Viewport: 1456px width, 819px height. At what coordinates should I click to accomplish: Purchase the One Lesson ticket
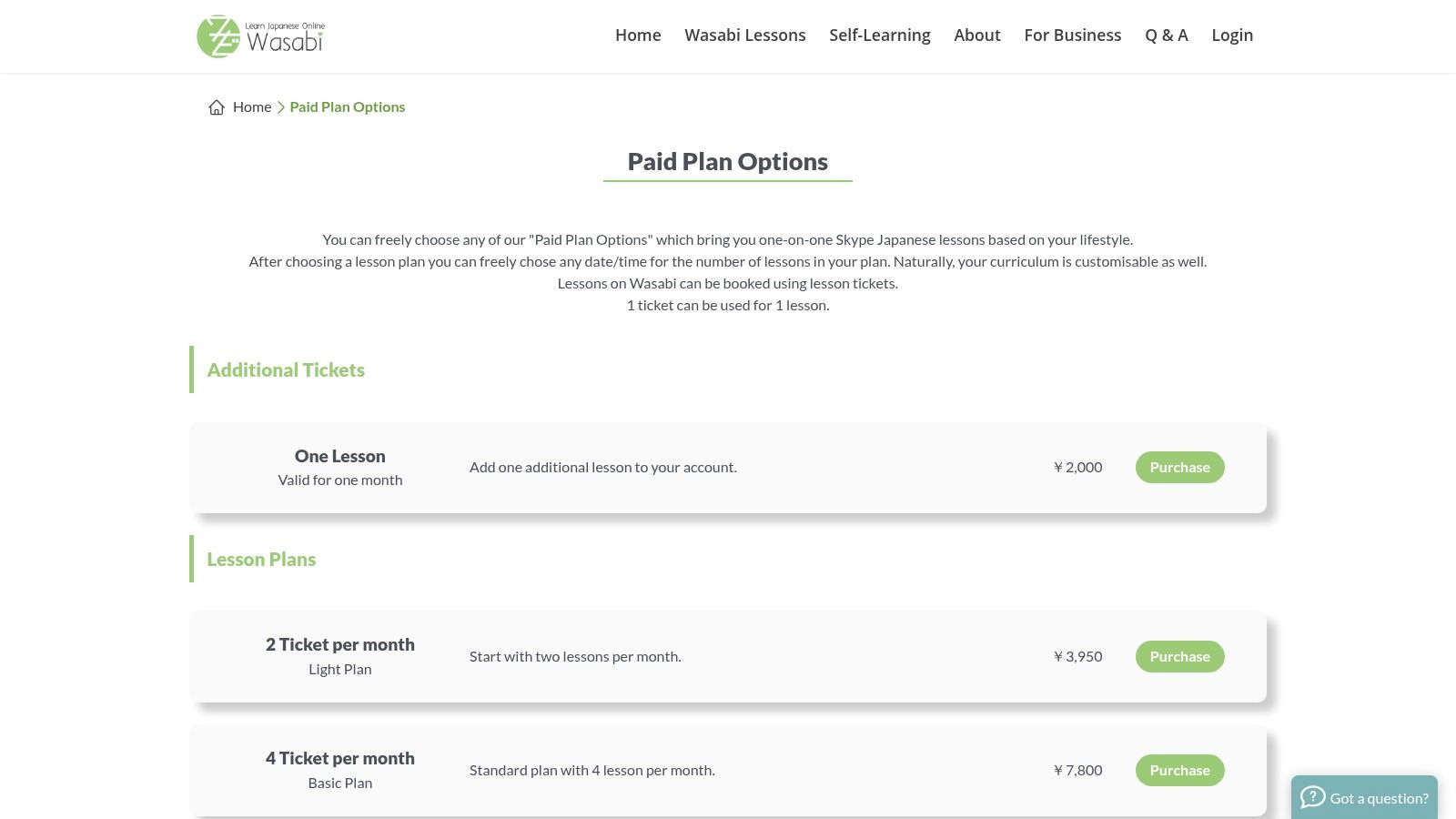1179,468
